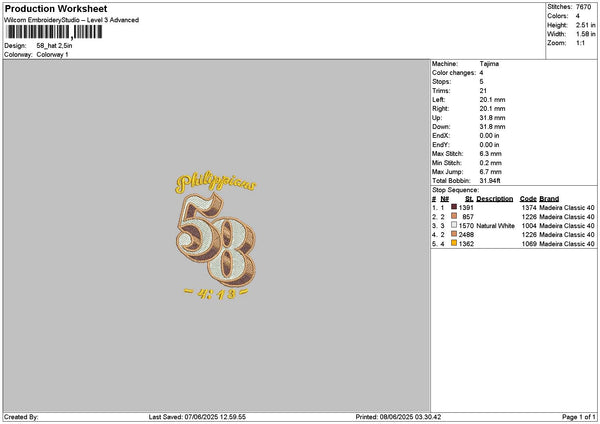Click the Zoom value '1:1'
This screenshot has height=424, width=600.
coord(580,43)
